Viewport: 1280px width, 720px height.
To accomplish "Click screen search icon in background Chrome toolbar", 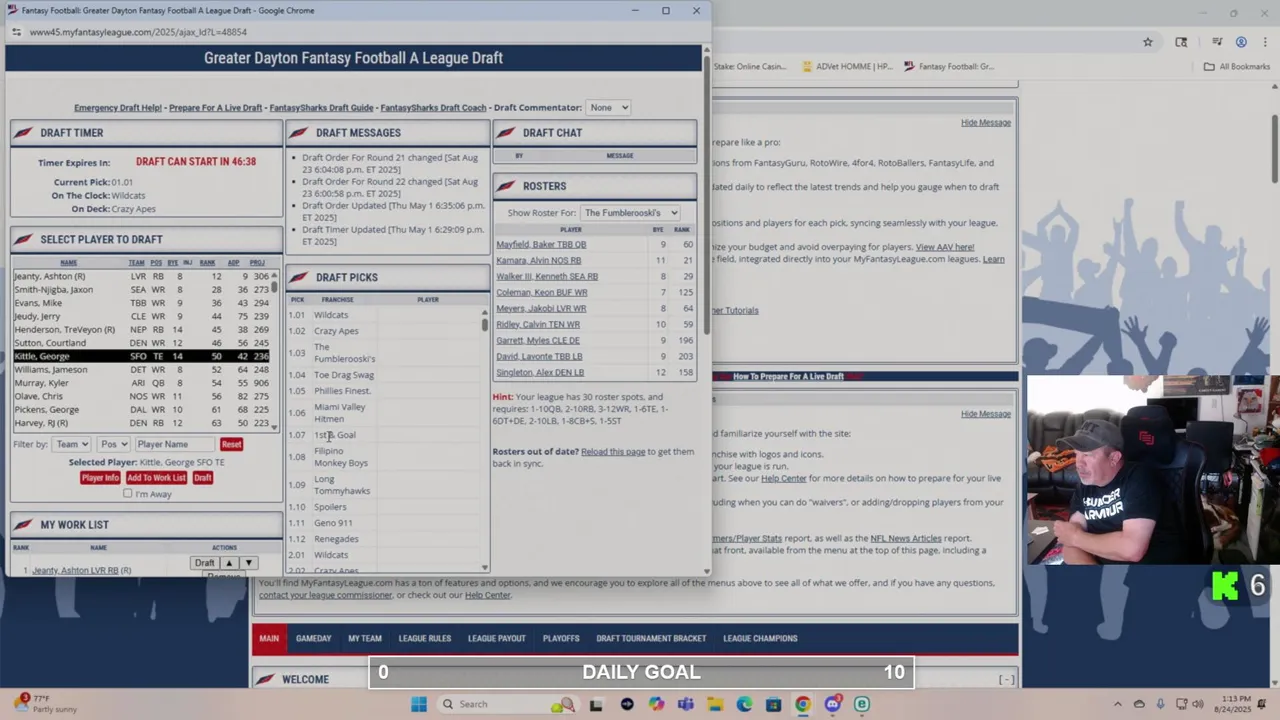I will click(x=1181, y=42).
